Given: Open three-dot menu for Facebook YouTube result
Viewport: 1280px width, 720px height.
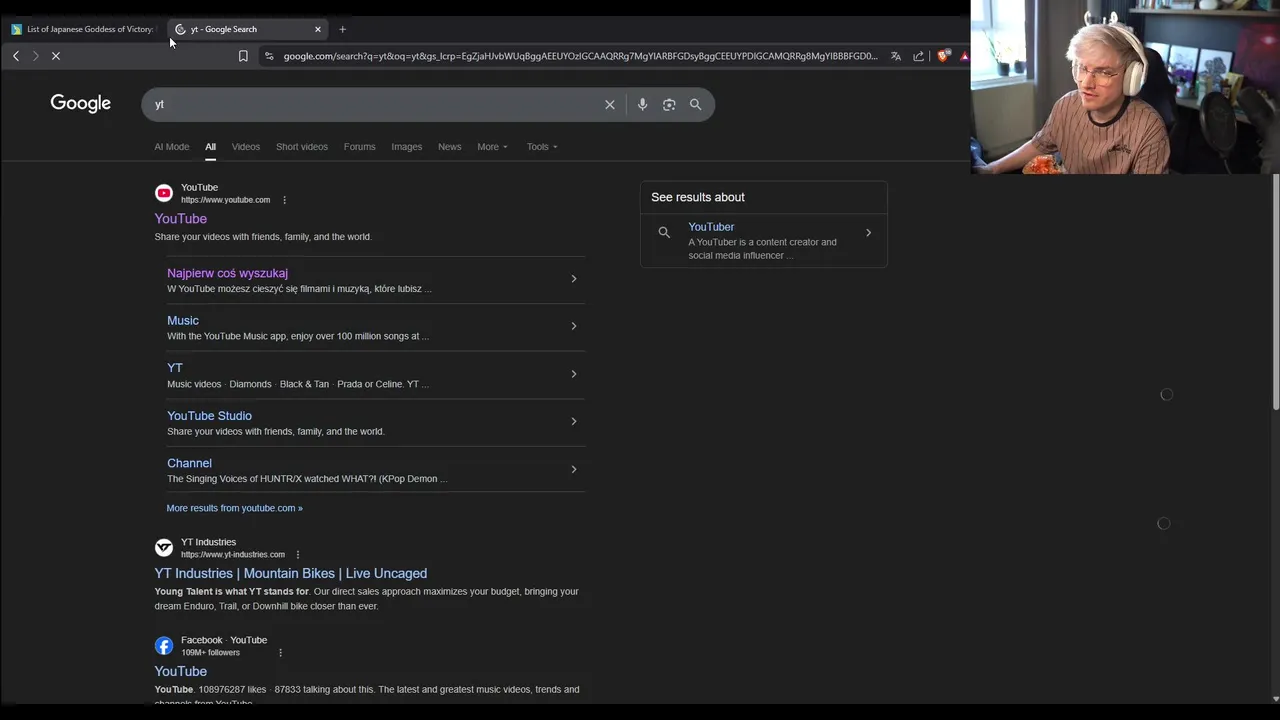Looking at the screenshot, I should coord(280,653).
